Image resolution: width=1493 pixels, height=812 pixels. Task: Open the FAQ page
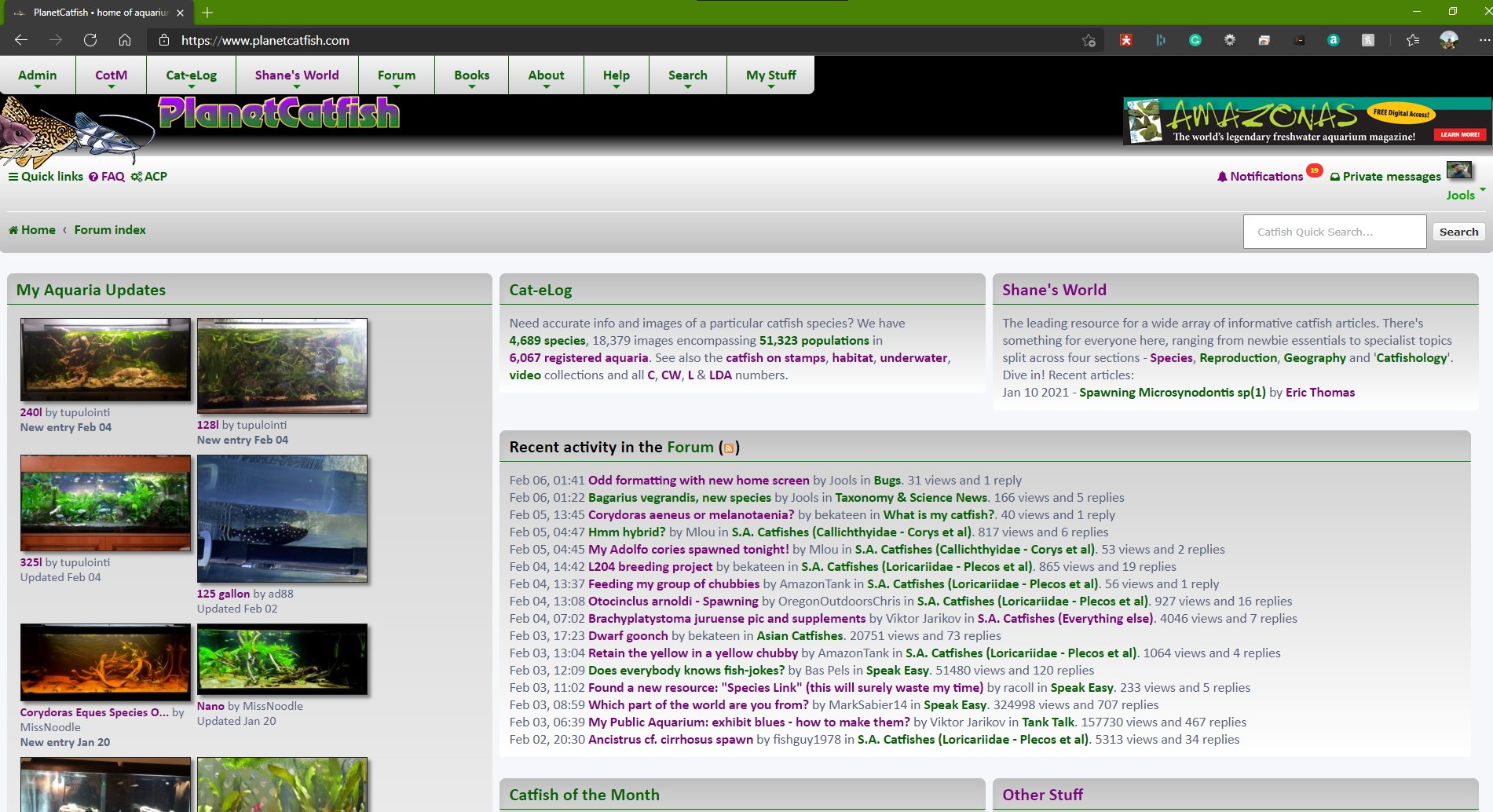(107, 176)
